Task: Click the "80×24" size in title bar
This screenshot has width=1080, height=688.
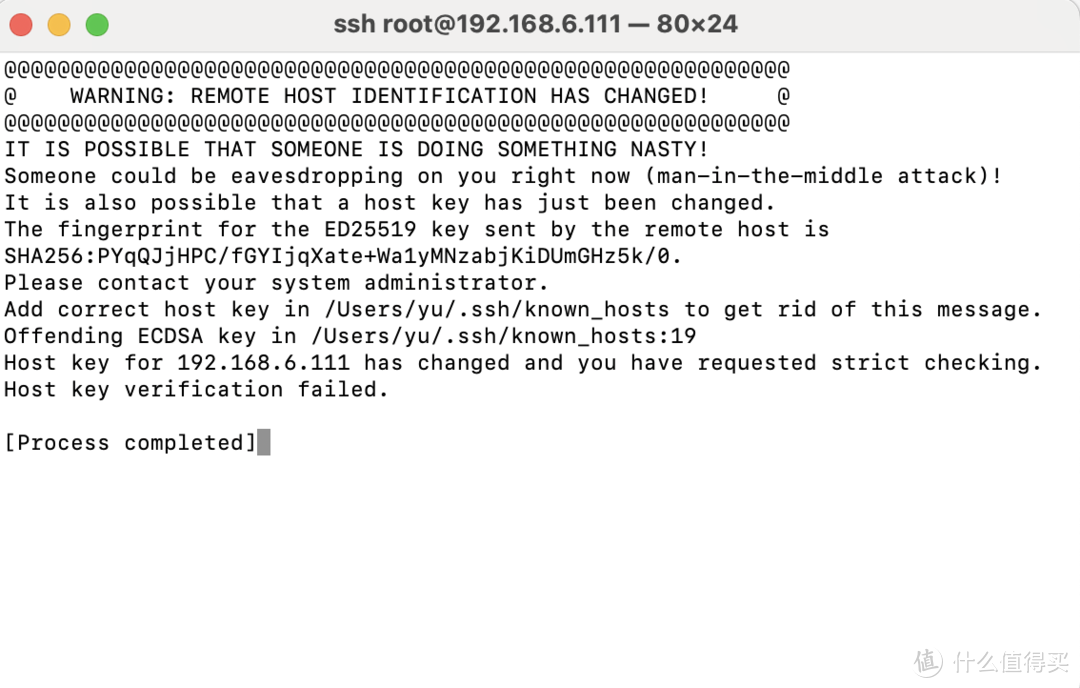Action: pos(697,24)
